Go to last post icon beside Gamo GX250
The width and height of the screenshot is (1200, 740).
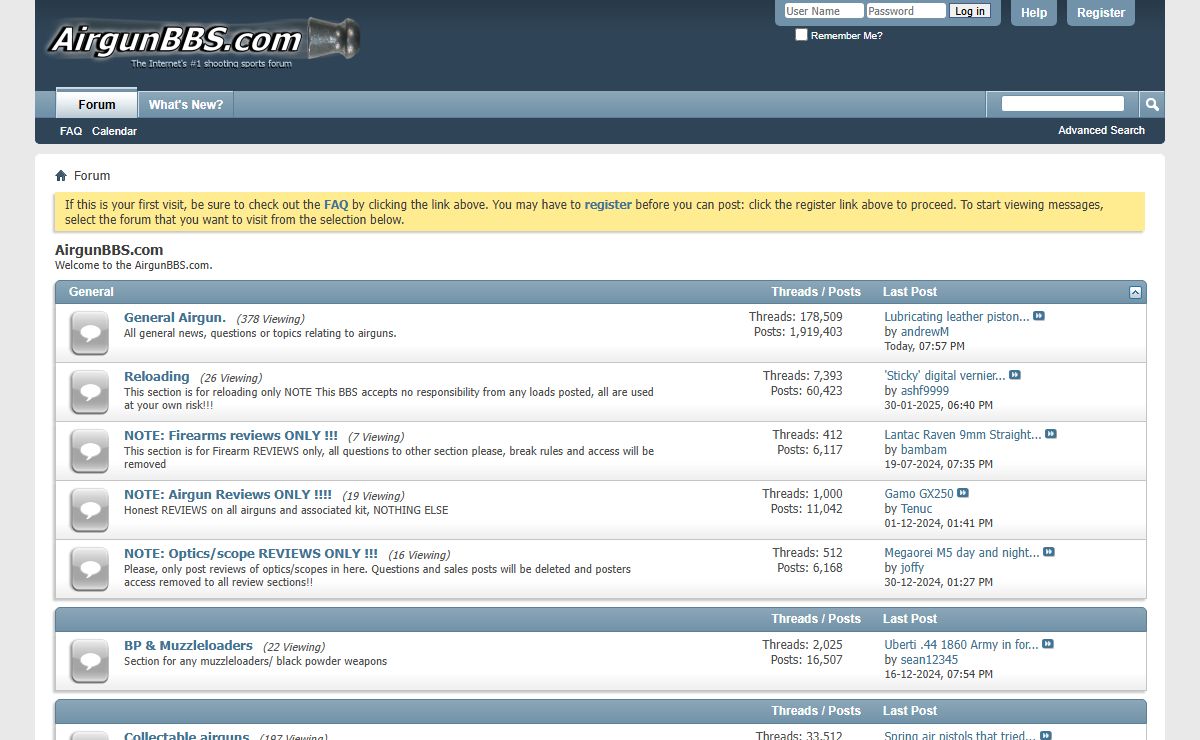[x=963, y=493]
